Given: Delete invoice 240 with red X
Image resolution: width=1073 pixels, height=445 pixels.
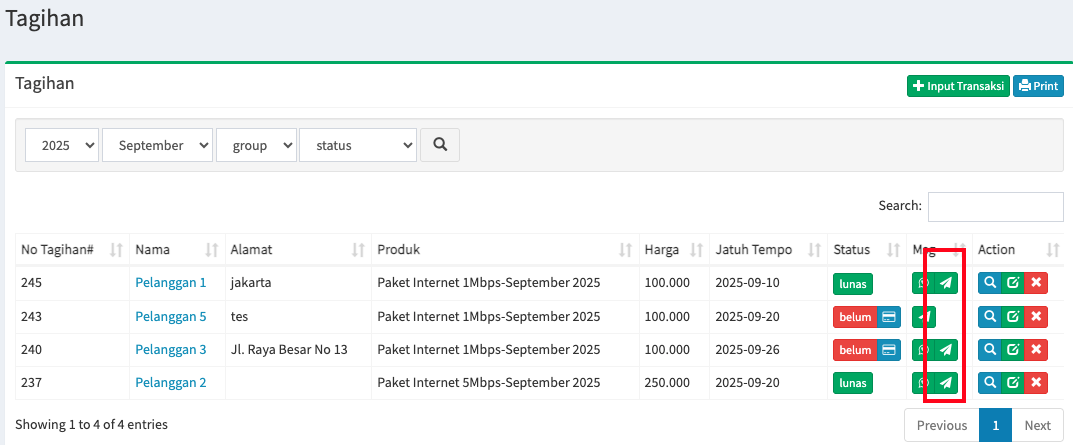Looking at the screenshot, I should [1036, 350].
